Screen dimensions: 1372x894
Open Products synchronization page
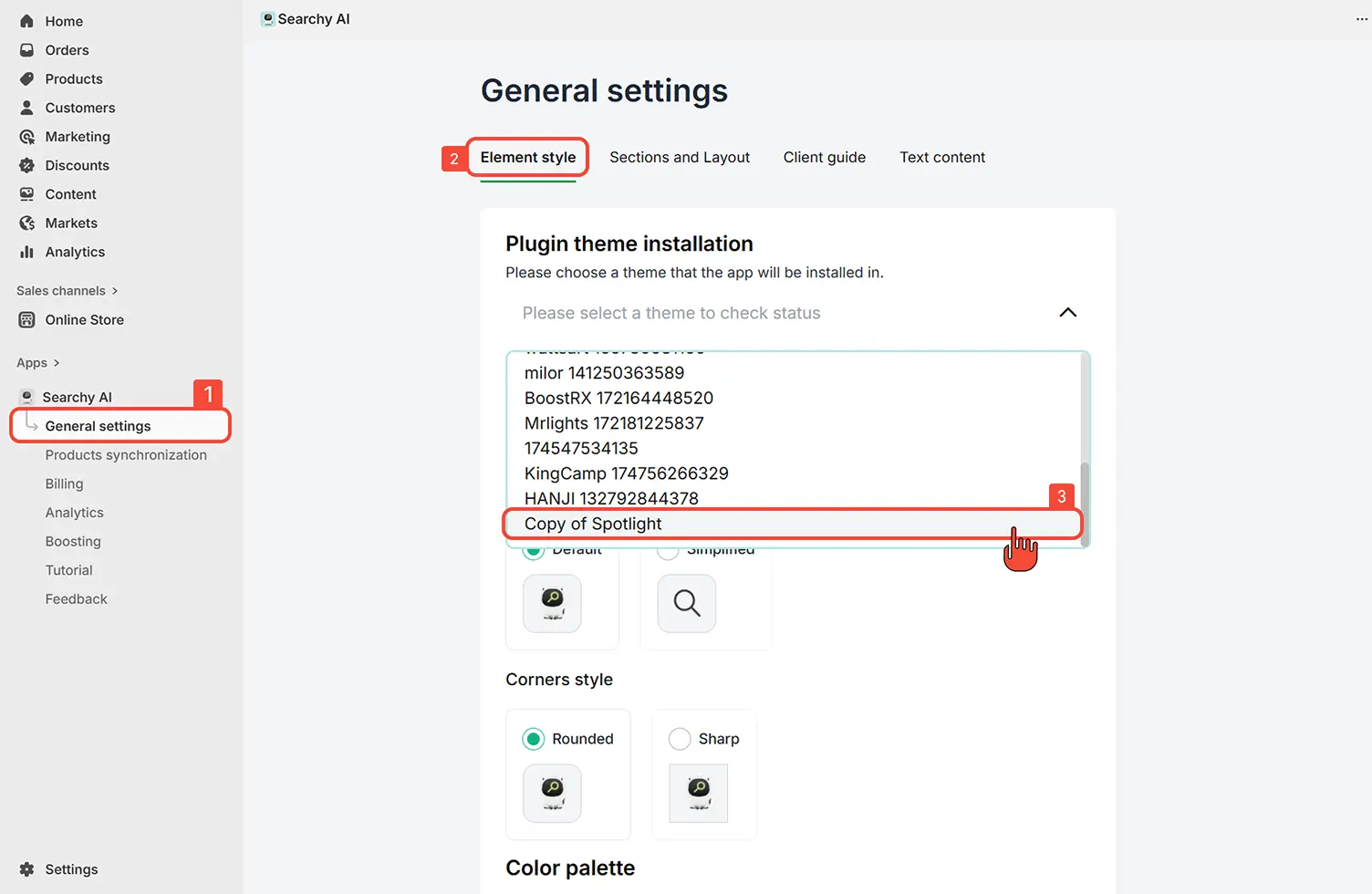tap(126, 455)
